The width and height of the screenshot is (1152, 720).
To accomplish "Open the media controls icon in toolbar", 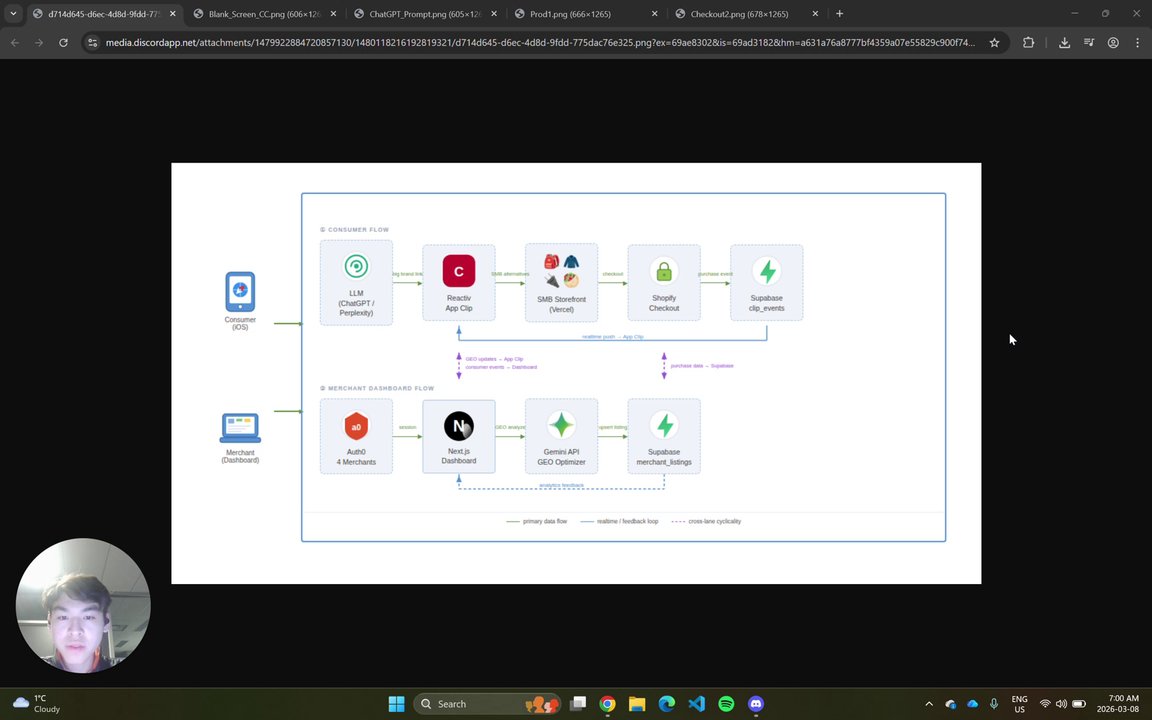I will [x=1089, y=43].
